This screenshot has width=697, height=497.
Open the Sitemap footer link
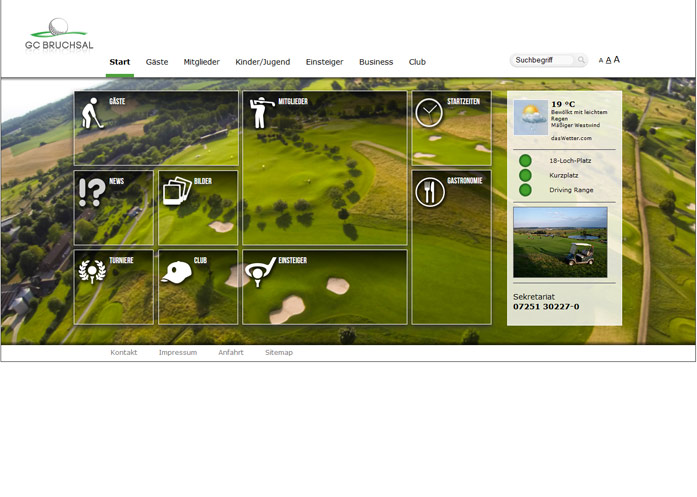pyautogui.click(x=279, y=353)
